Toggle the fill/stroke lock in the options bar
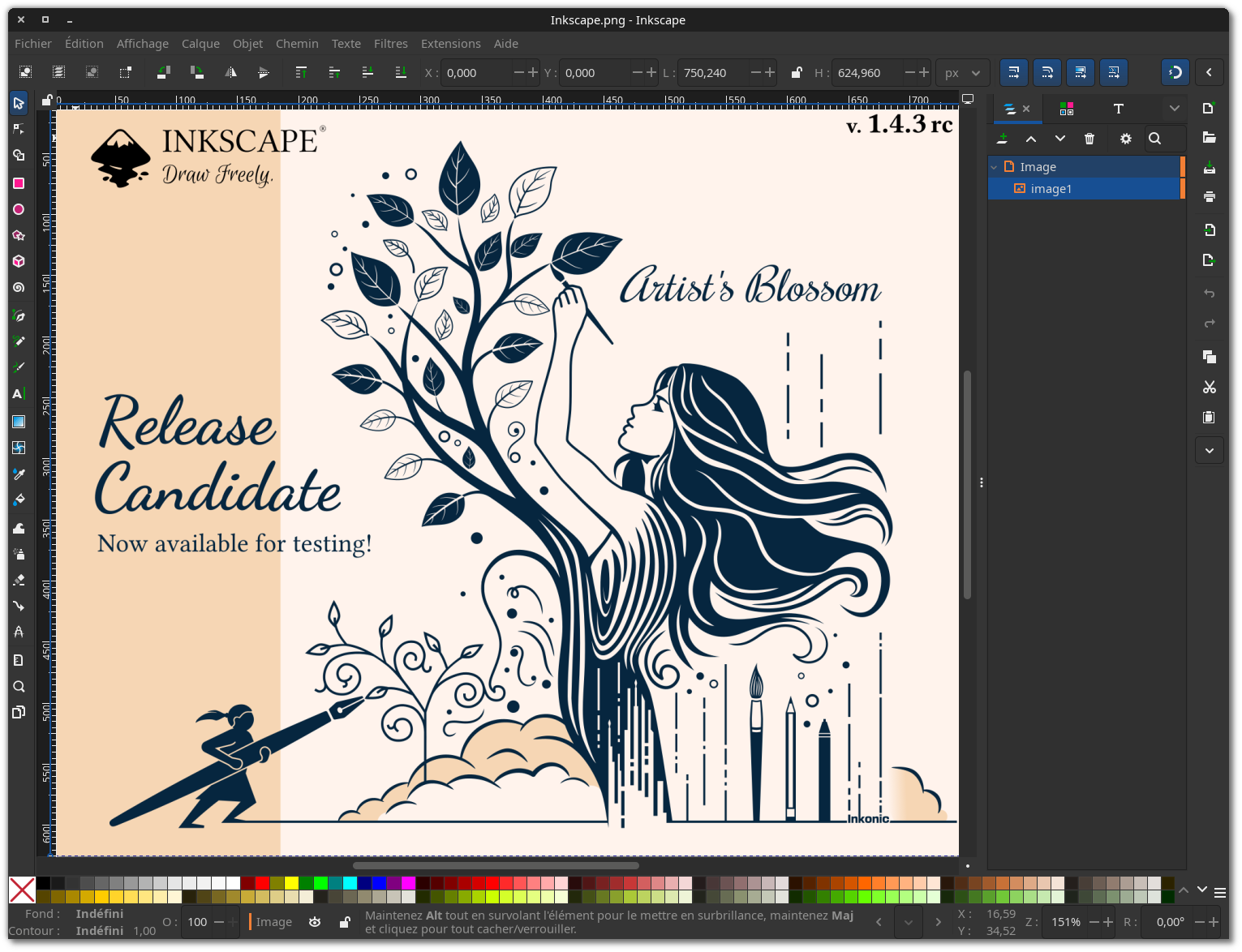Screen dimensions: 1242x952 tap(796, 72)
